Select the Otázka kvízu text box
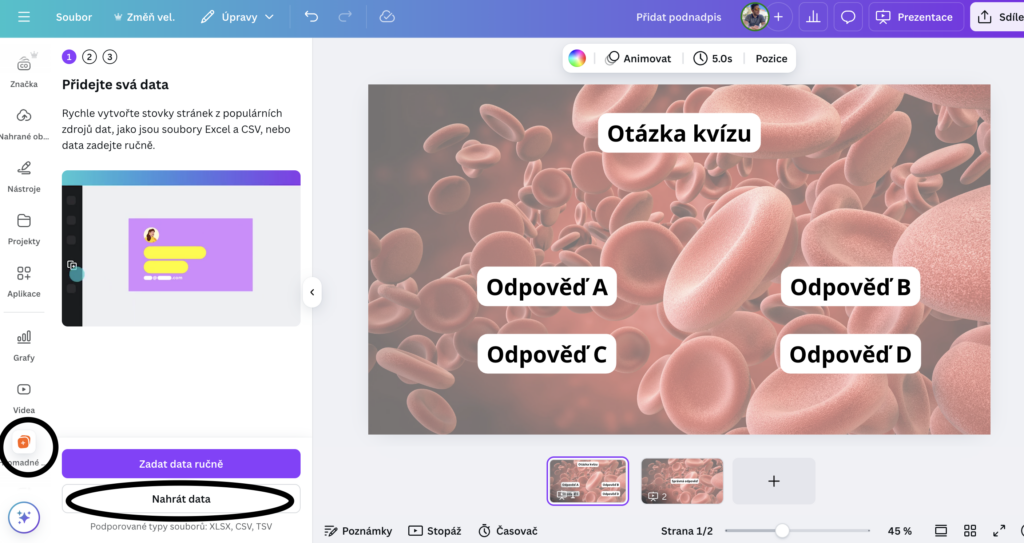 click(679, 133)
